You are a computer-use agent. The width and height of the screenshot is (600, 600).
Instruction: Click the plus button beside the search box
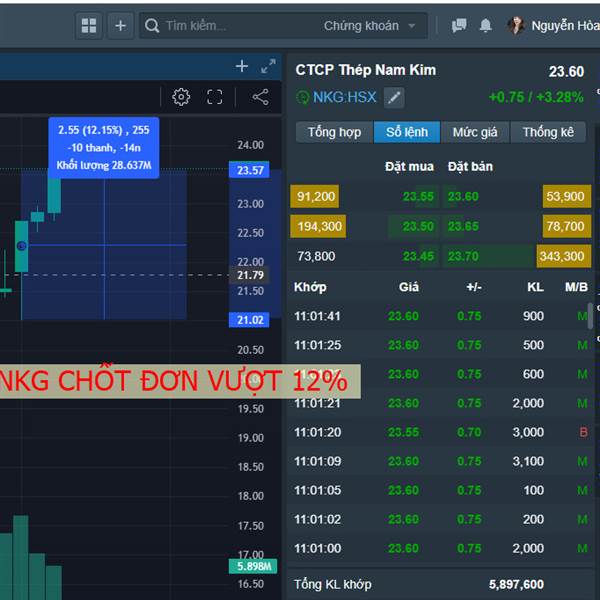click(120, 26)
